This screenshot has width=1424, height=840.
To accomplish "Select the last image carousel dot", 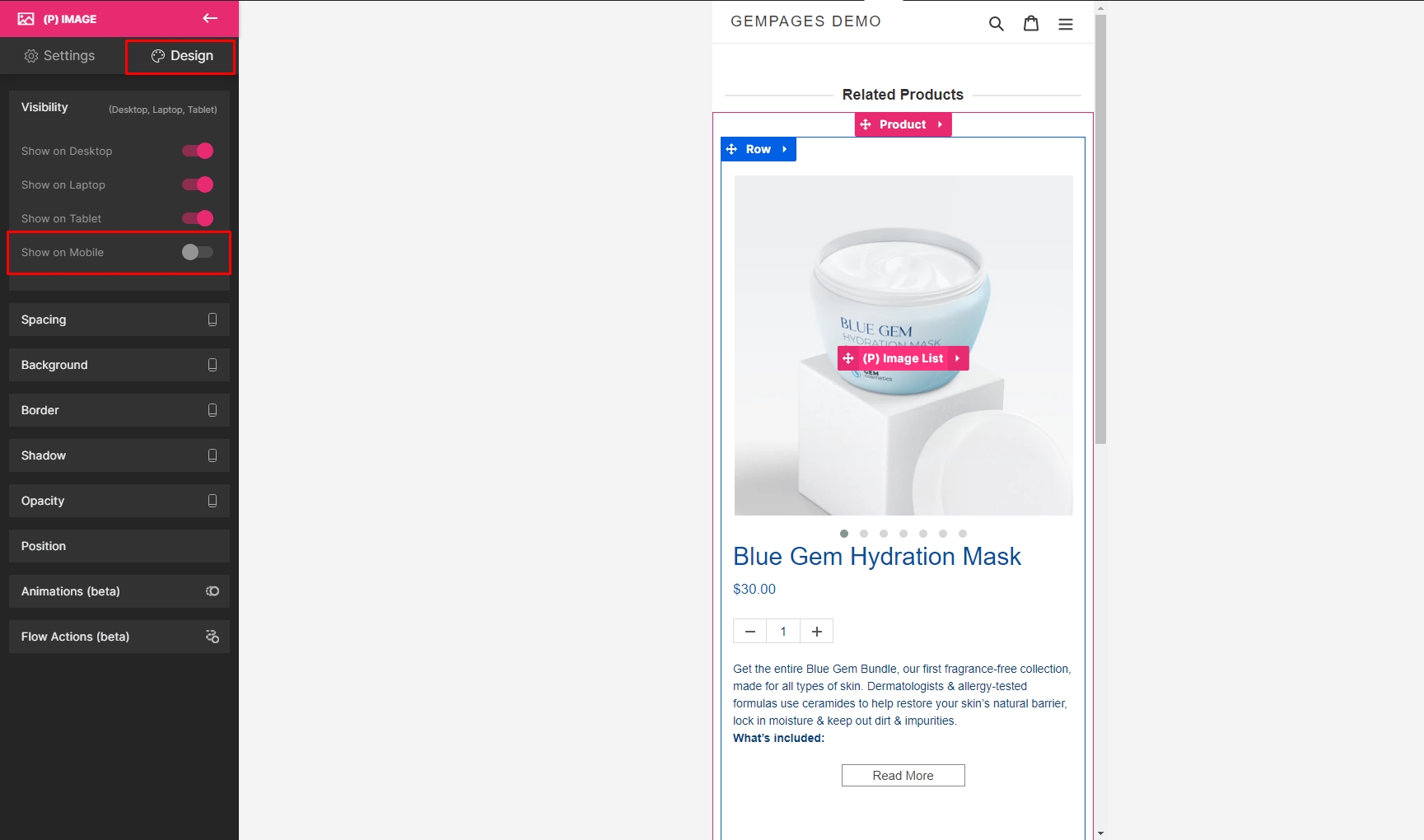I will tap(963, 534).
